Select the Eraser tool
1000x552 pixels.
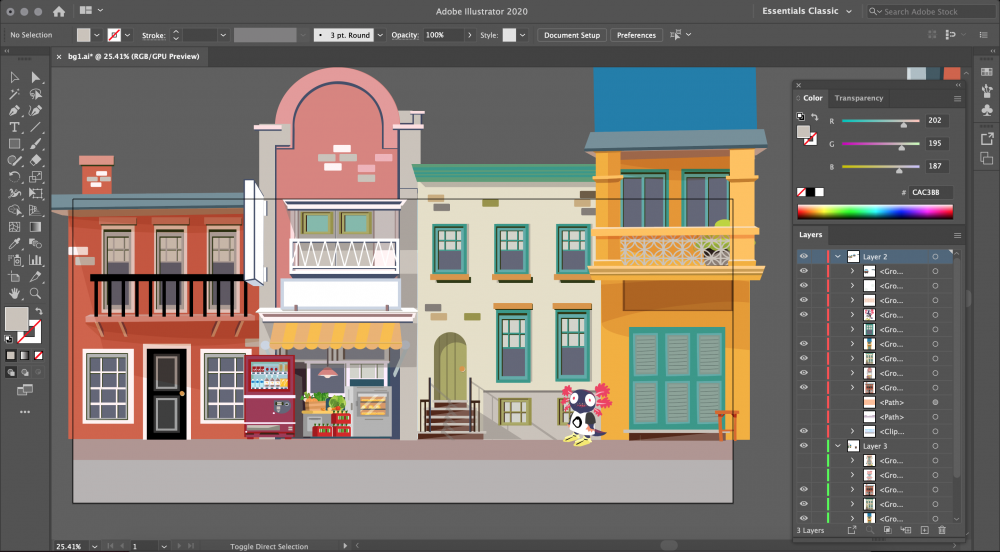[x=35, y=161]
